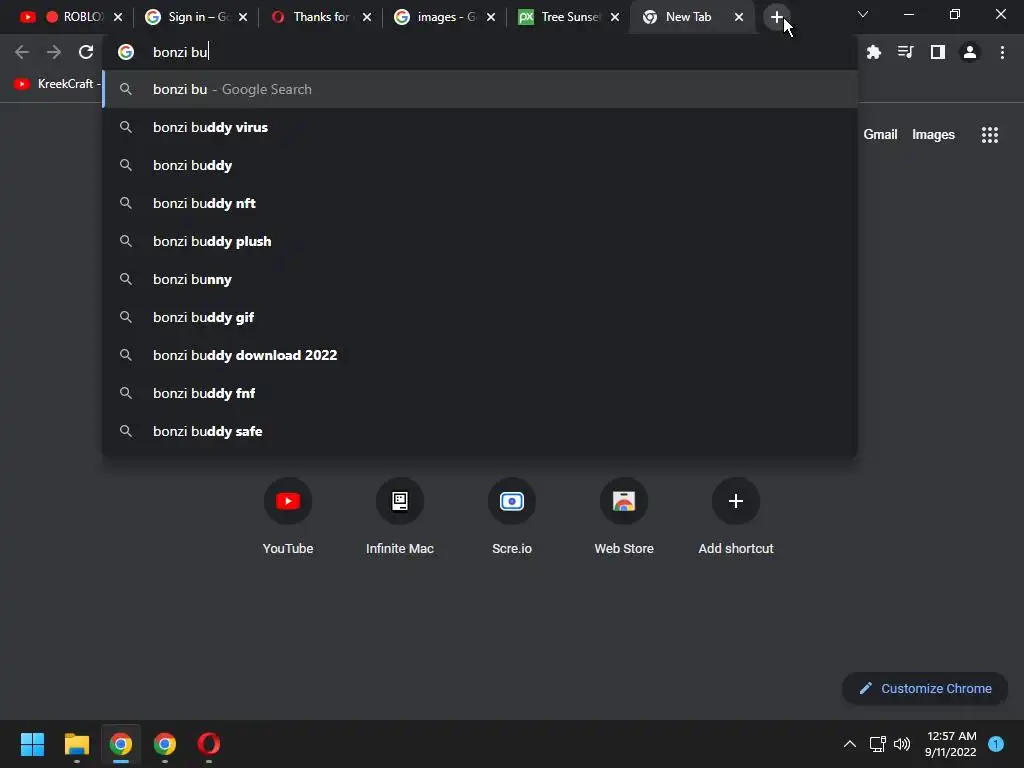Select suggestion 'bonzi buddy gif'
The width and height of the screenshot is (1024, 768).
click(480, 317)
